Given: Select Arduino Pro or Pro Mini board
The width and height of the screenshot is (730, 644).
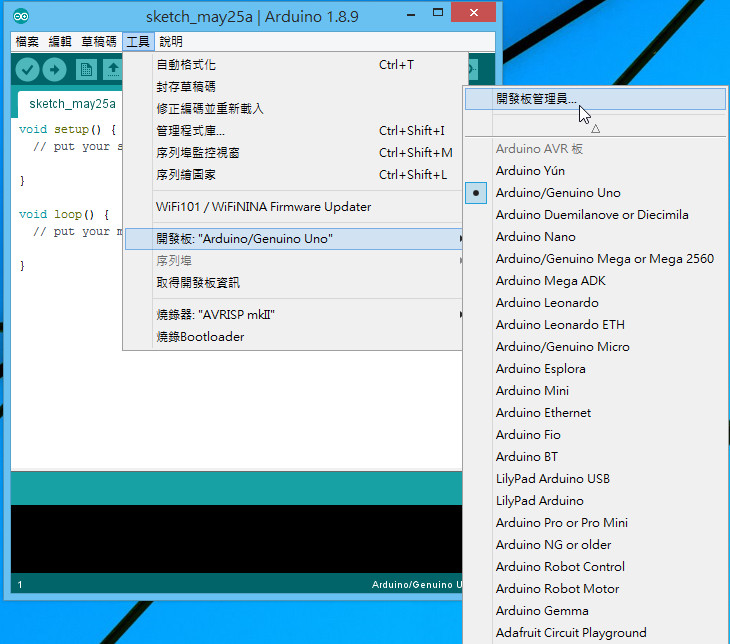Looking at the screenshot, I should point(595,522).
